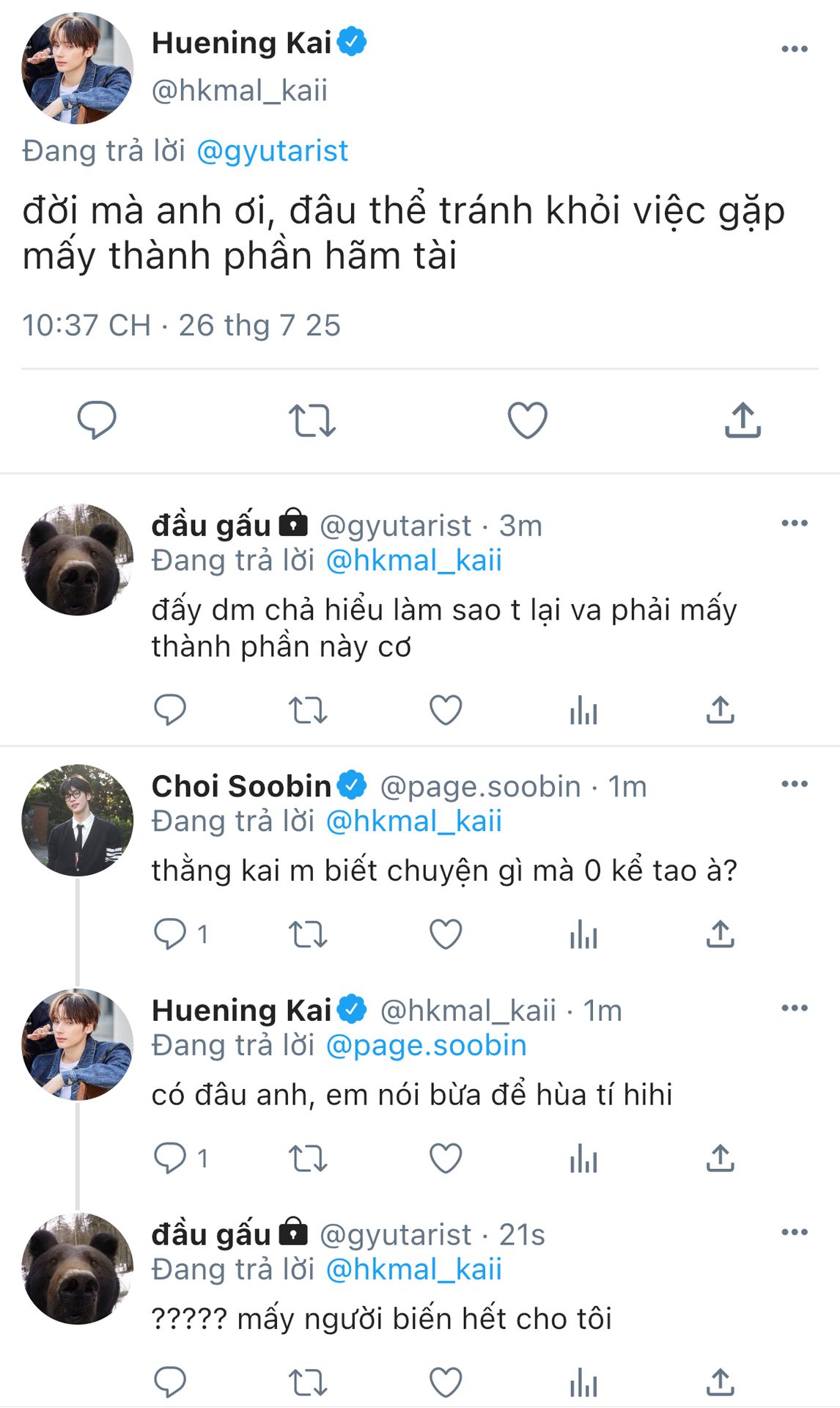The image size is (840, 1408).
Task: Open more options on last đầu gấu reply
Action: (794, 1232)
